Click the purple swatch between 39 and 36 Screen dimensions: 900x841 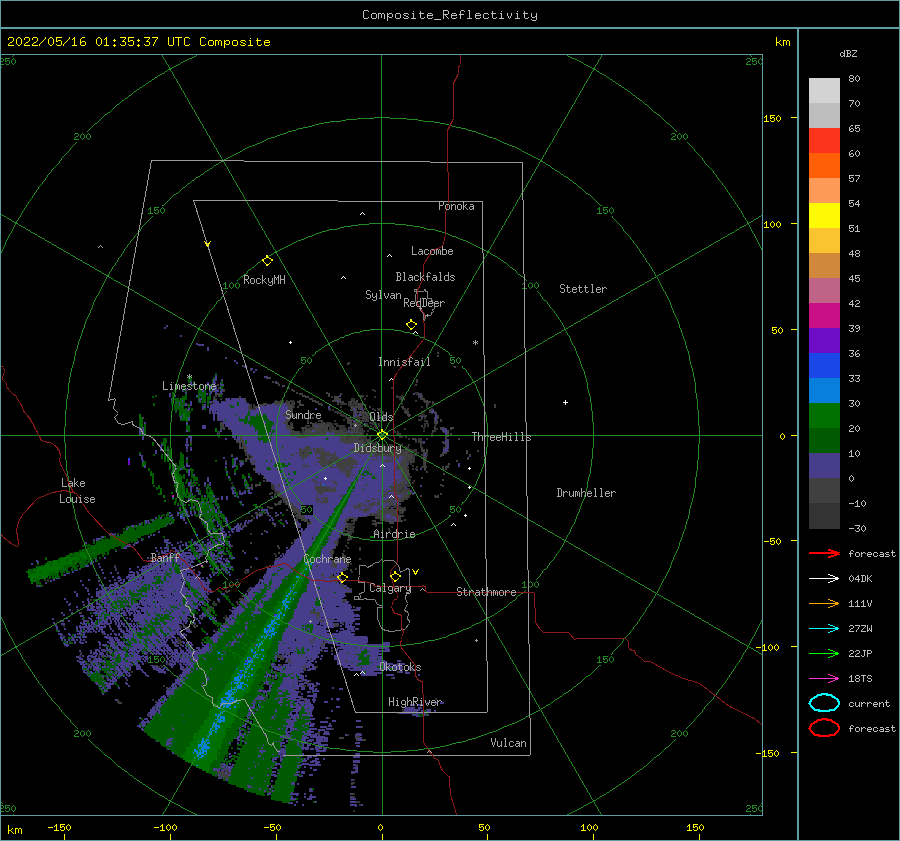click(x=824, y=340)
